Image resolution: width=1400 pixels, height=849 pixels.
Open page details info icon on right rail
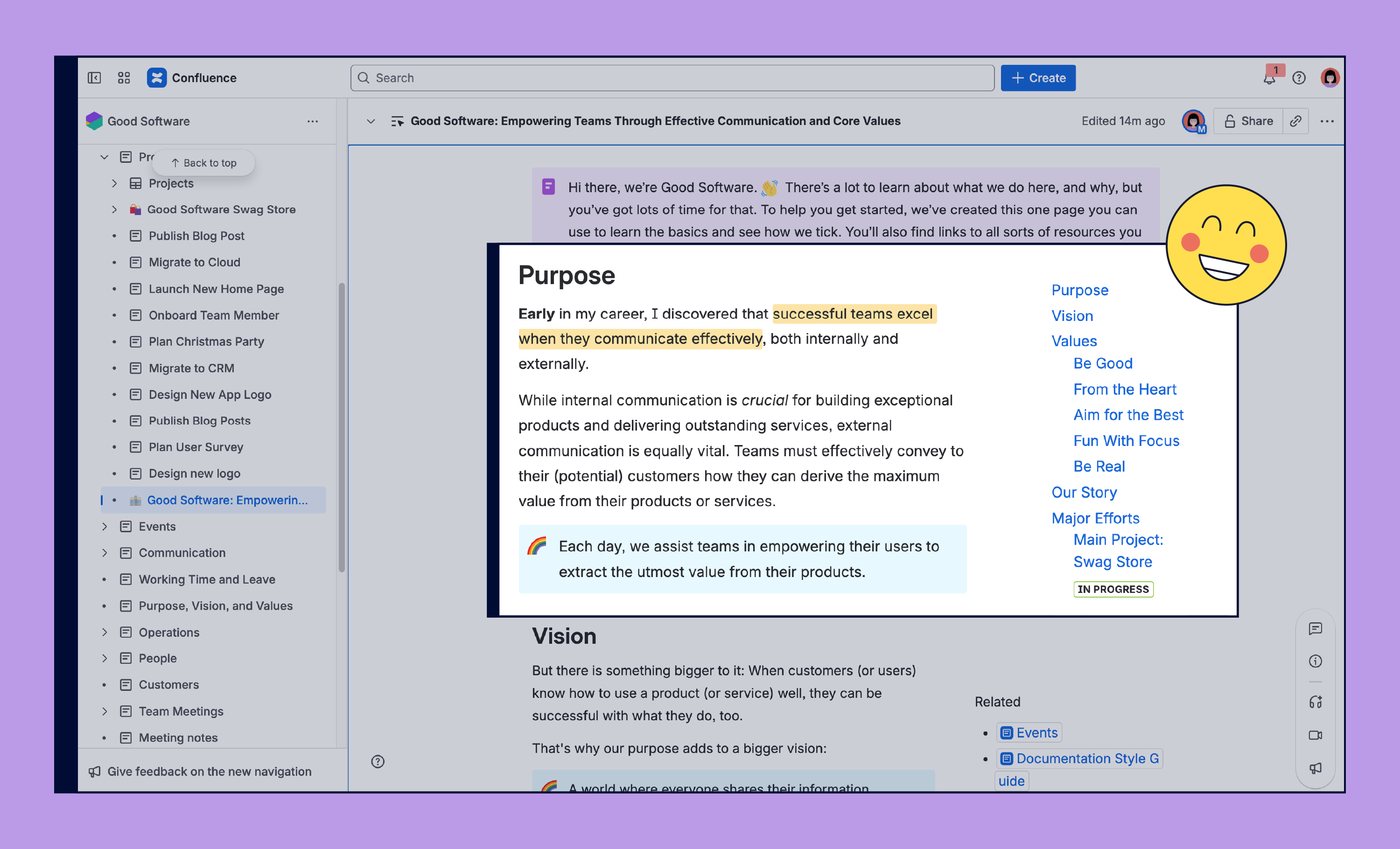click(1315, 661)
